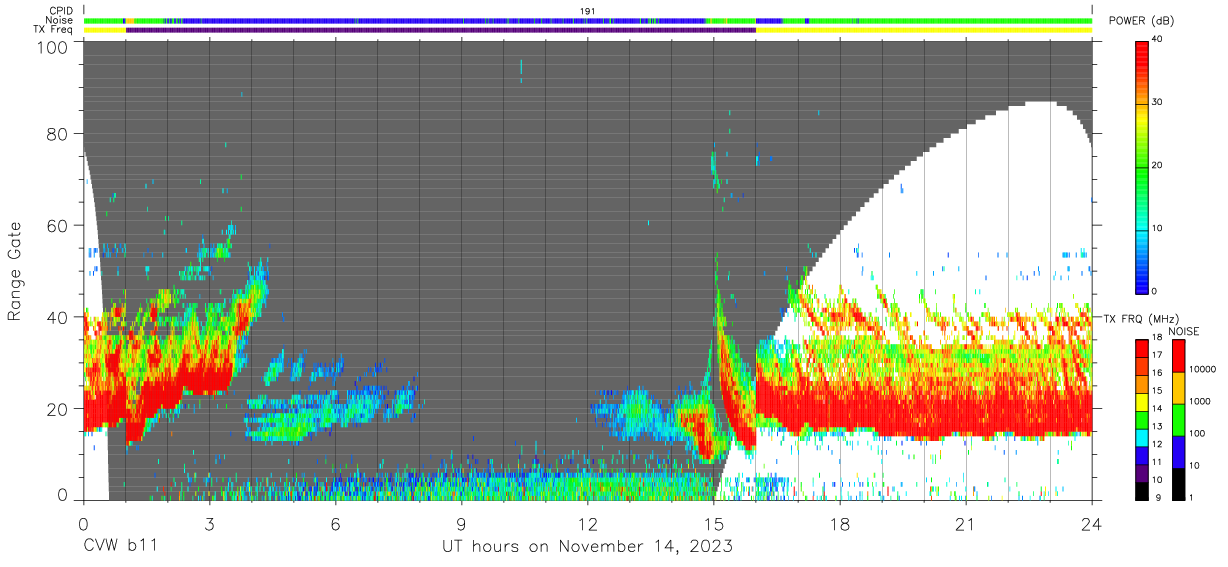Click the 12 hour tick label on time axis

[x=587, y=523]
